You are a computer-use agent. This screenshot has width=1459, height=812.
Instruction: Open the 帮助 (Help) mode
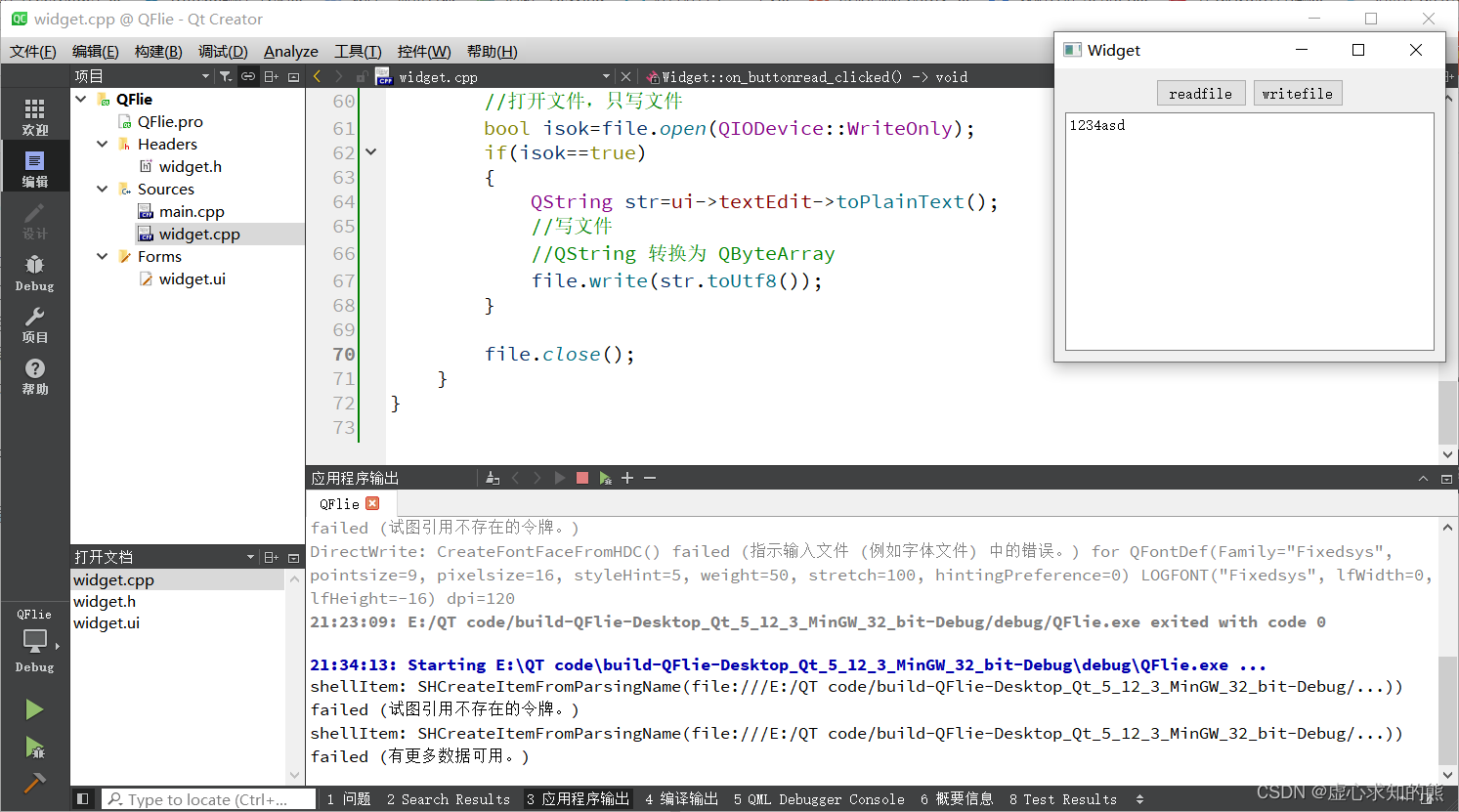[35, 375]
